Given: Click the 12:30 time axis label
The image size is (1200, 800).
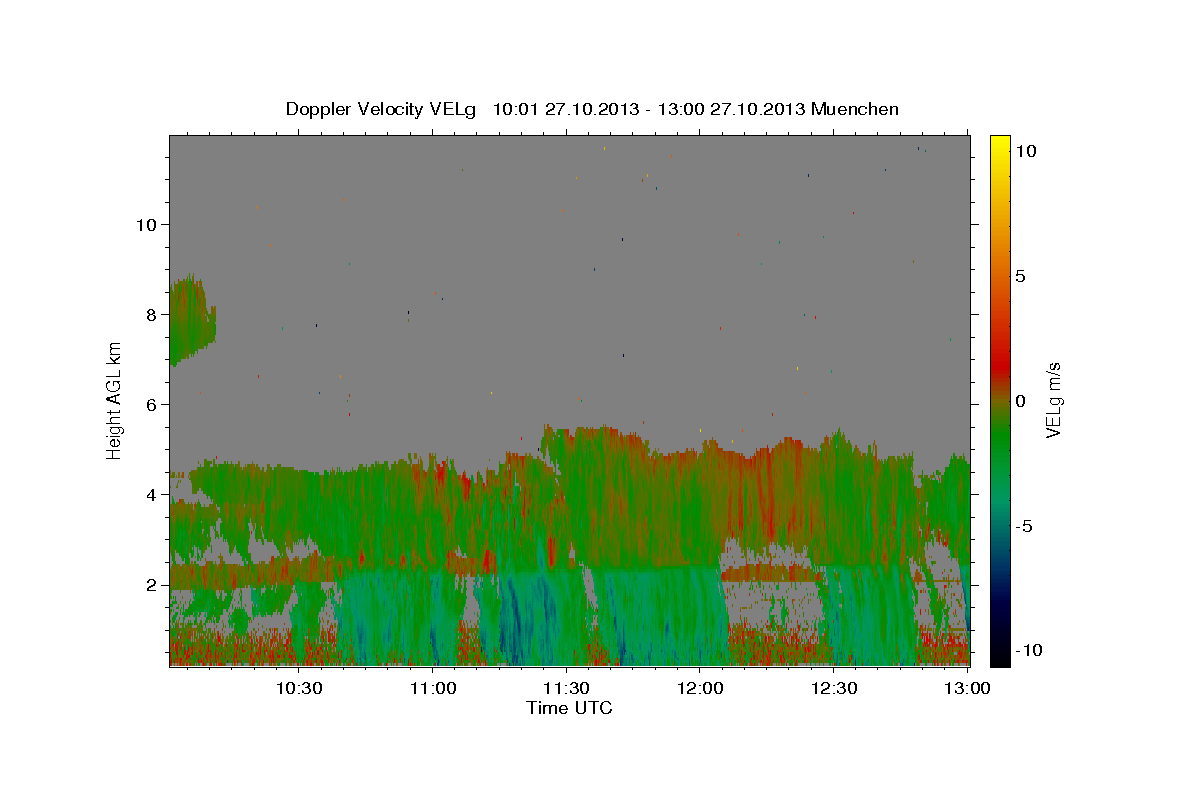Looking at the screenshot, I should tap(834, 689).
